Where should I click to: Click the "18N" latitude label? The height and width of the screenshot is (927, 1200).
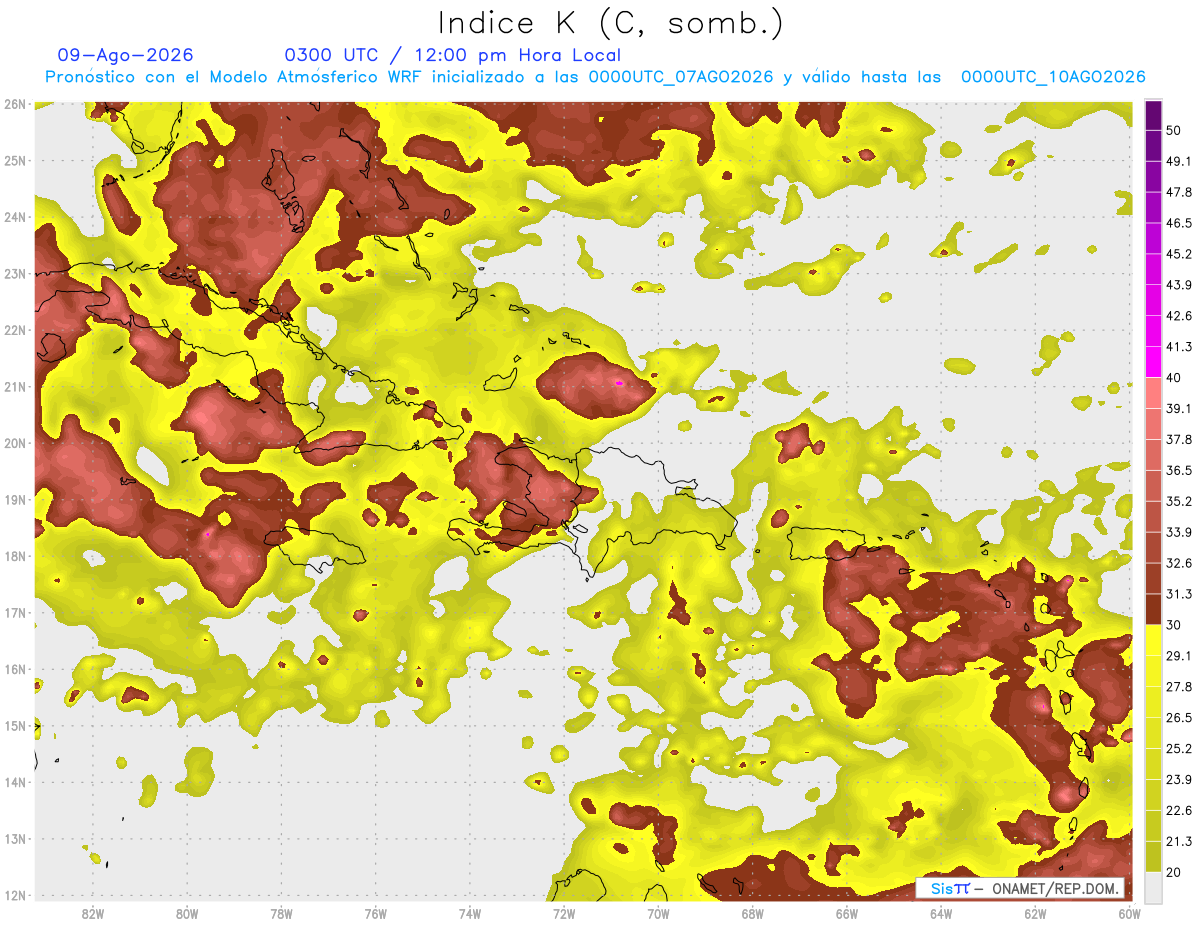15,556
